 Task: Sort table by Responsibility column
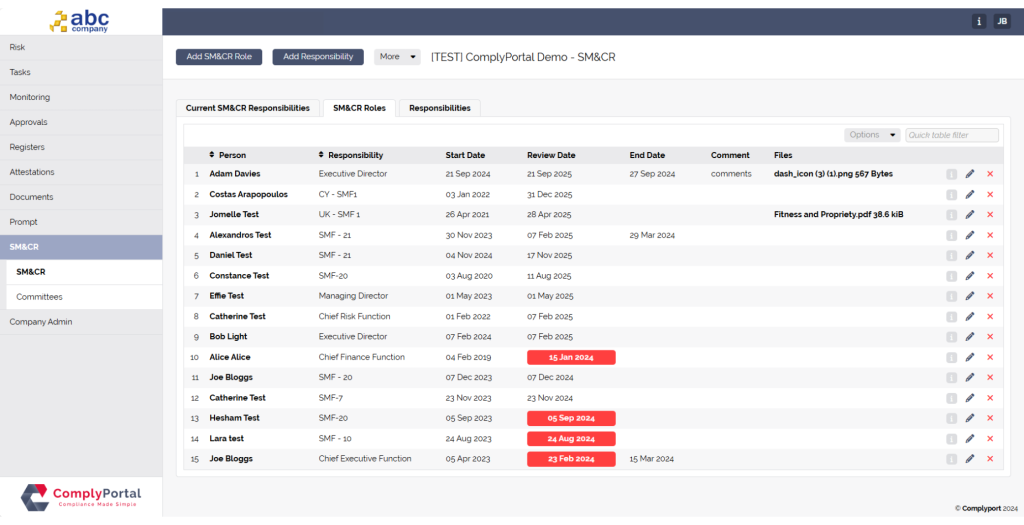pyautogui.click(x=350, y=155)
